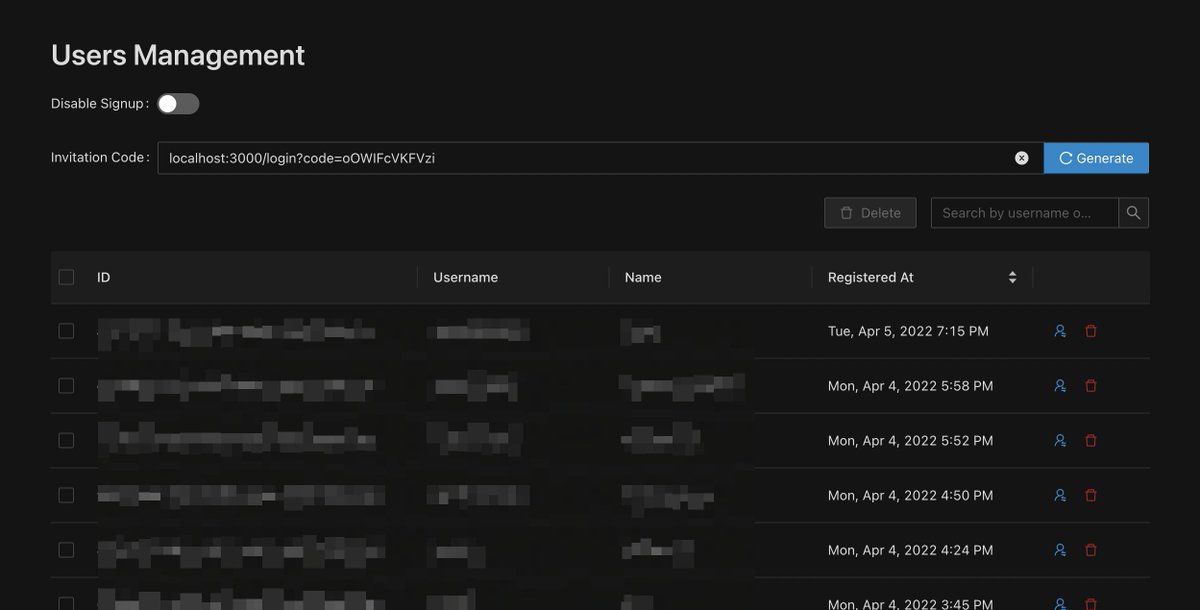Open user icon for Apr 4 4:50 PM row

pyautogui.click(x=1060, y=495)
